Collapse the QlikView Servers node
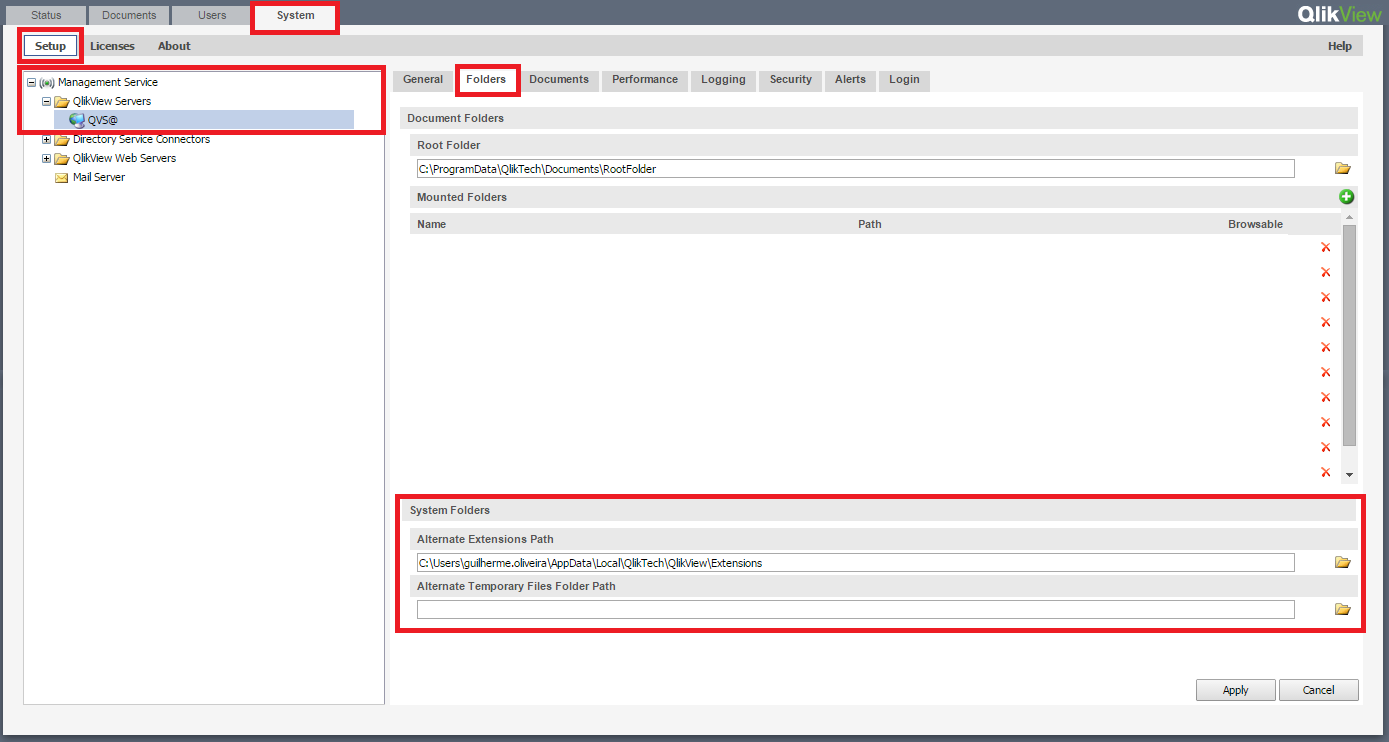The image size is (1389, 742). 46,102
